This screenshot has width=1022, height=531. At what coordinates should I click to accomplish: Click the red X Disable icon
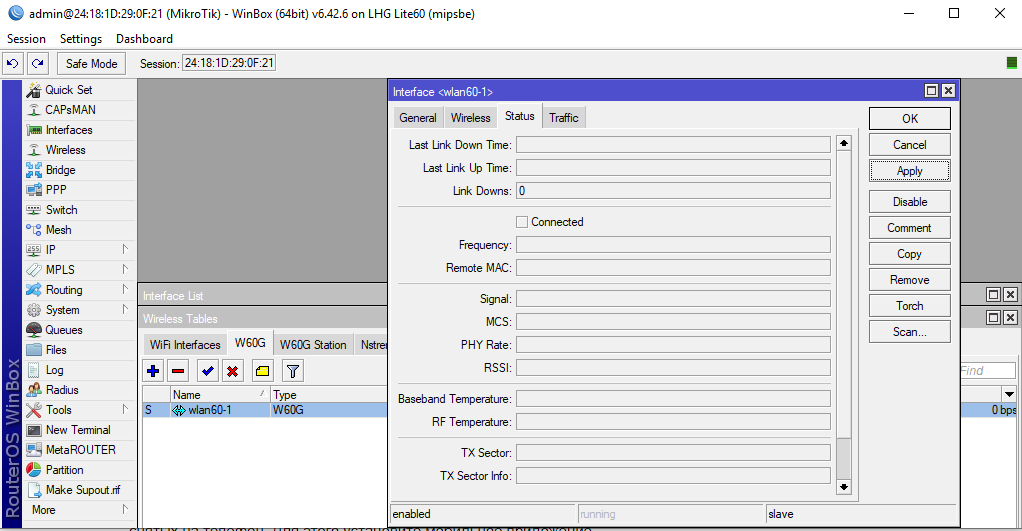click(233, 371)
